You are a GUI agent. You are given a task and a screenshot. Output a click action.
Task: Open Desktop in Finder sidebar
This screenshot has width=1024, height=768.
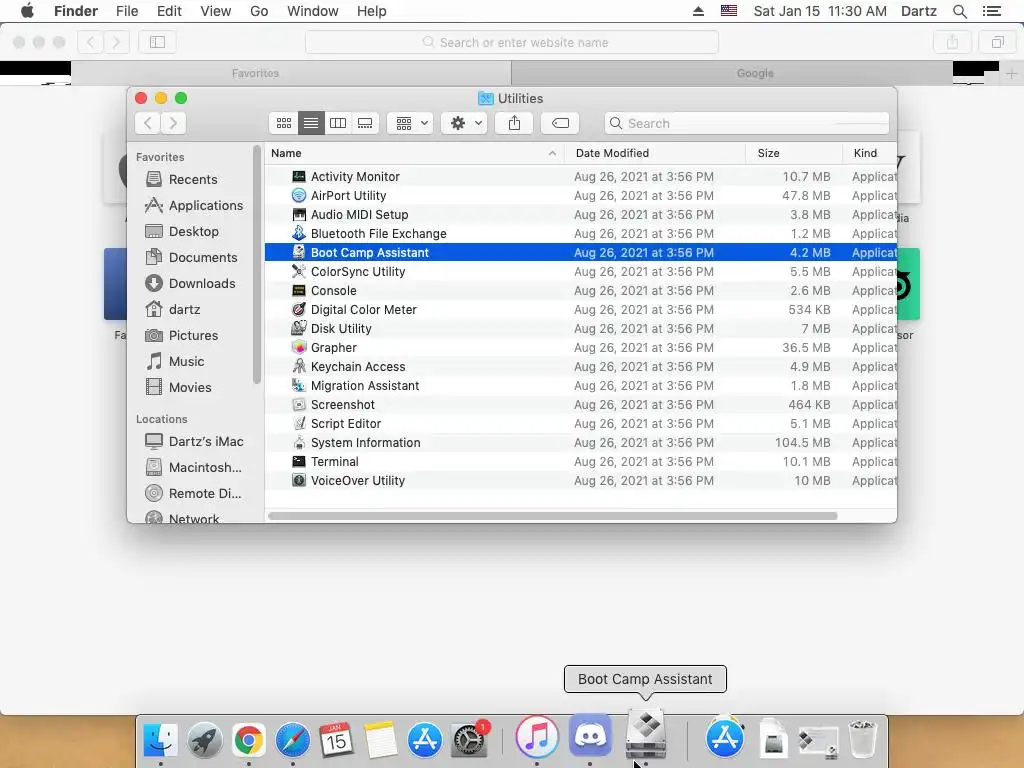[x=193, y=231]
